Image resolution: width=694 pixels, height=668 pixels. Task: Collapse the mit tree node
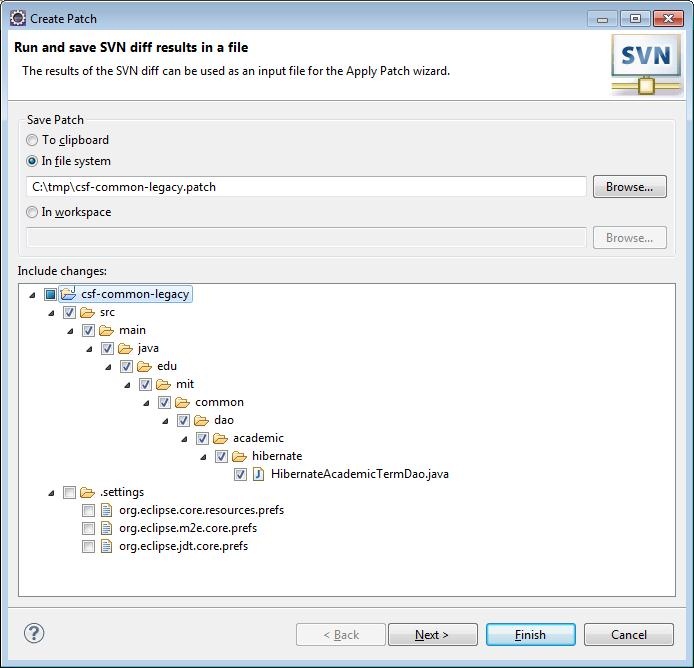(127, 385)
